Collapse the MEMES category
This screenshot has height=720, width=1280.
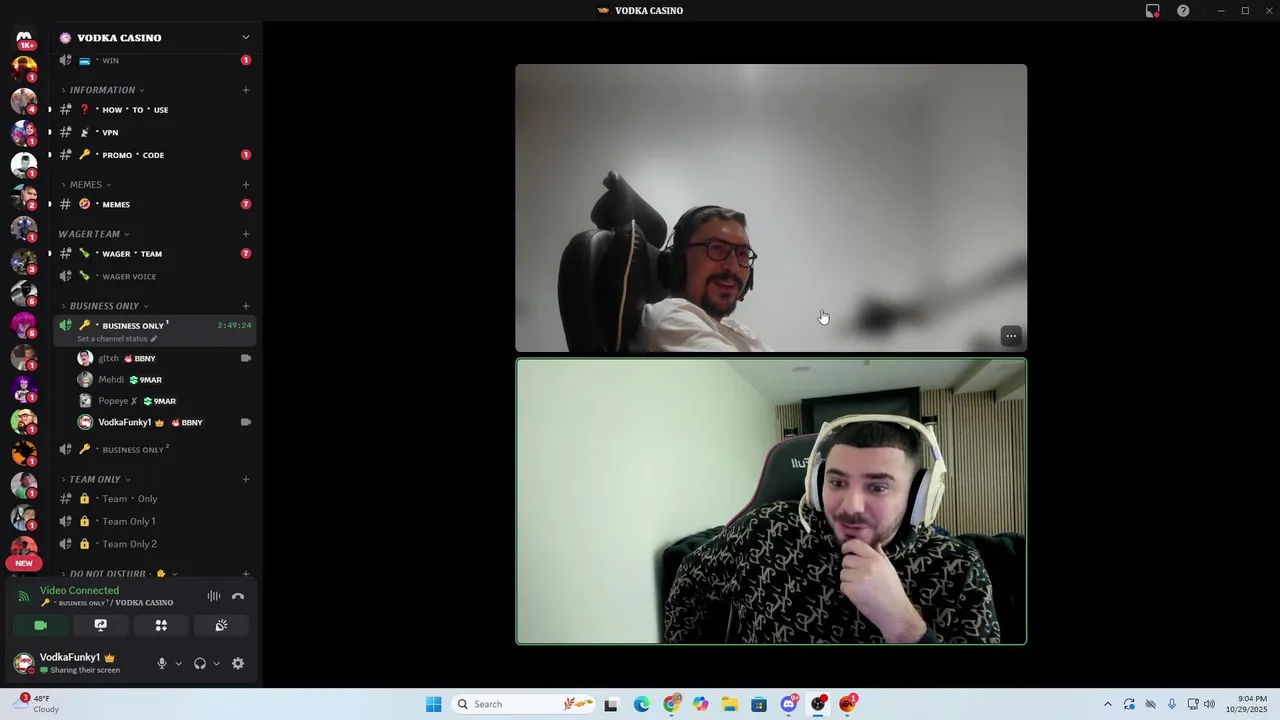pos(85,184)
